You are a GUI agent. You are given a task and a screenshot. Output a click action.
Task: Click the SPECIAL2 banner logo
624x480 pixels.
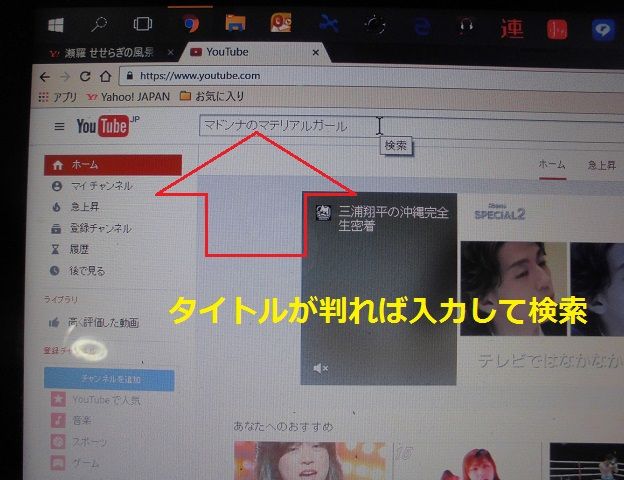[500, 212]
